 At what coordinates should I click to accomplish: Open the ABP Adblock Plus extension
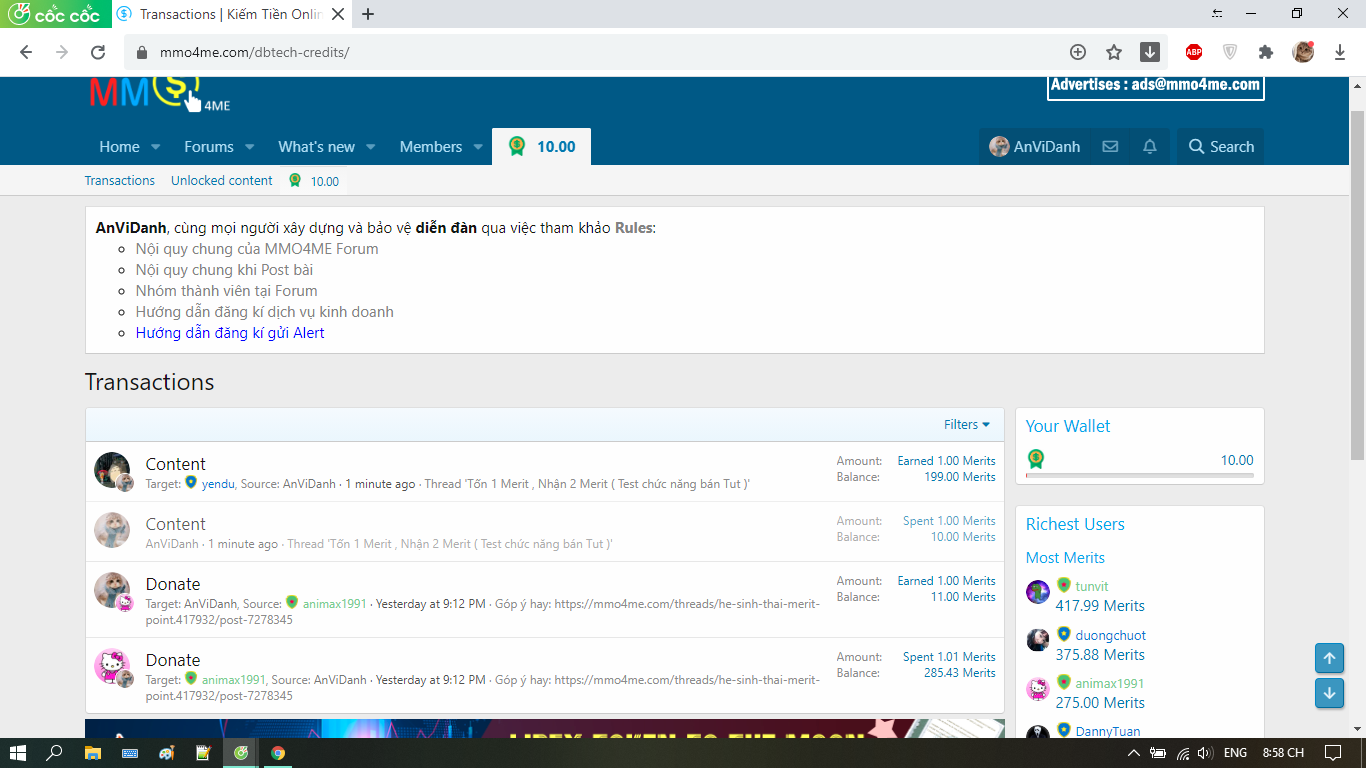tap(1194, 52)
